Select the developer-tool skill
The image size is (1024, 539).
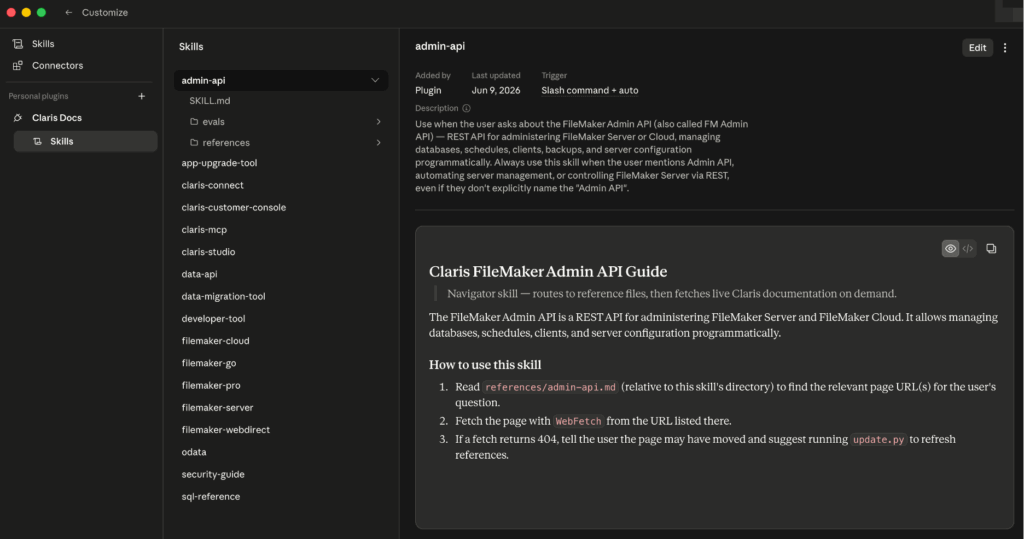(x=214, y=318)
